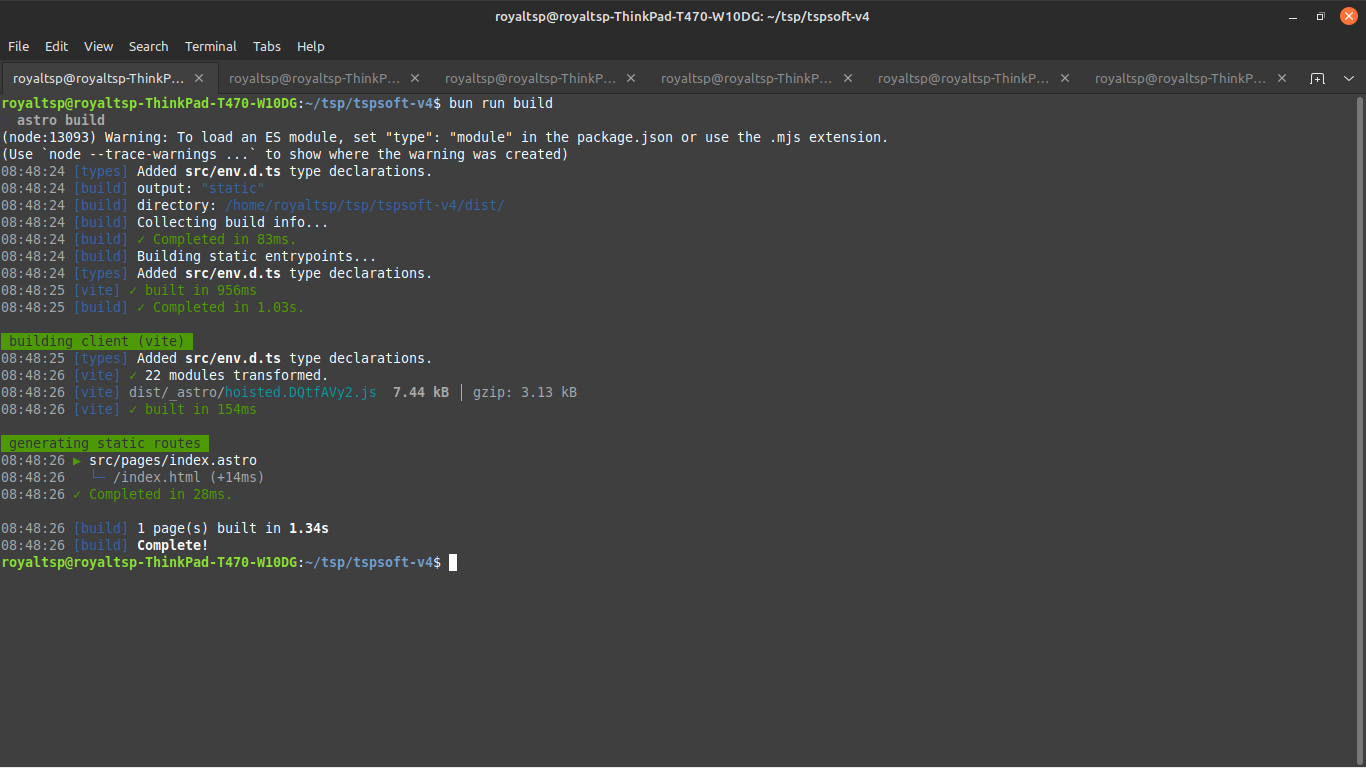Open the Terminal menu
This screenshot has width=1366, height=768.
(211, 46)
